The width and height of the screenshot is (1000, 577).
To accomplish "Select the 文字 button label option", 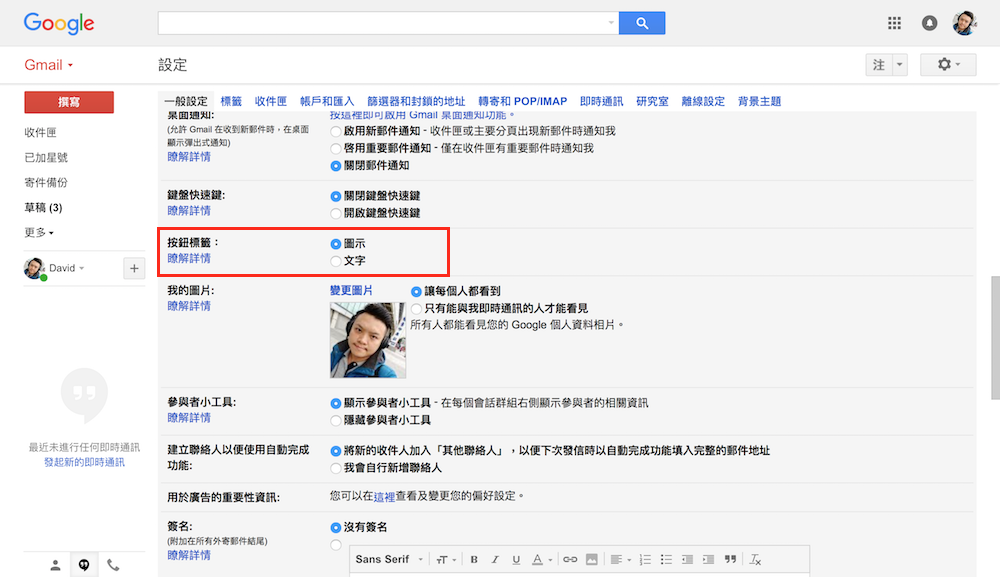I will click(336, 261).
